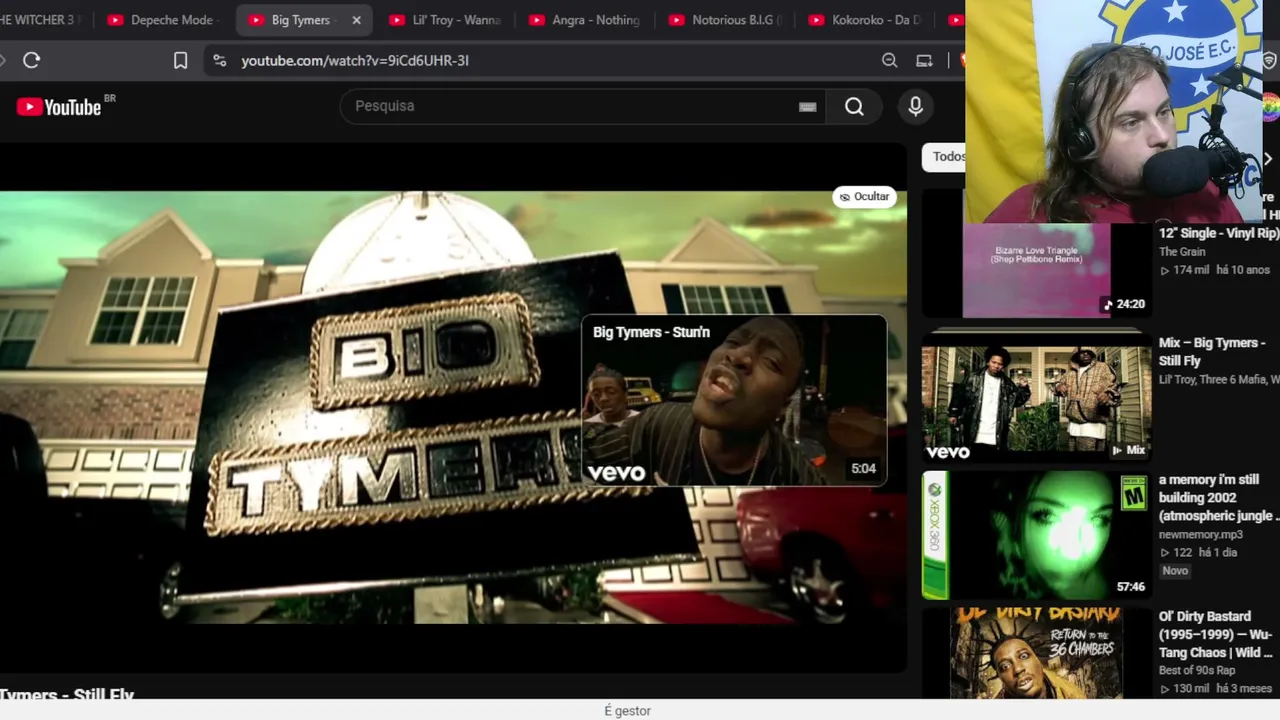Close the Big Tymers tab

[x=356, y=20]
